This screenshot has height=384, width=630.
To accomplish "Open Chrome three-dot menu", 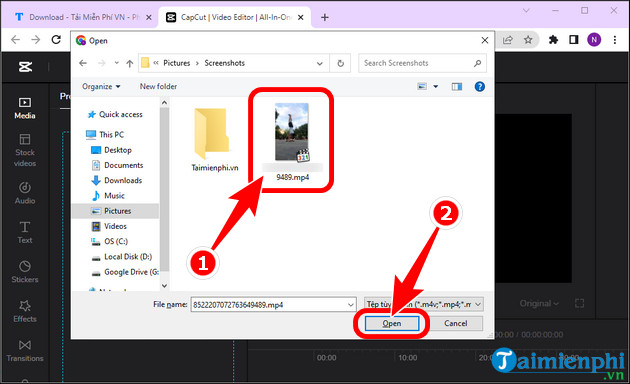I will click(x=615, y=39).
